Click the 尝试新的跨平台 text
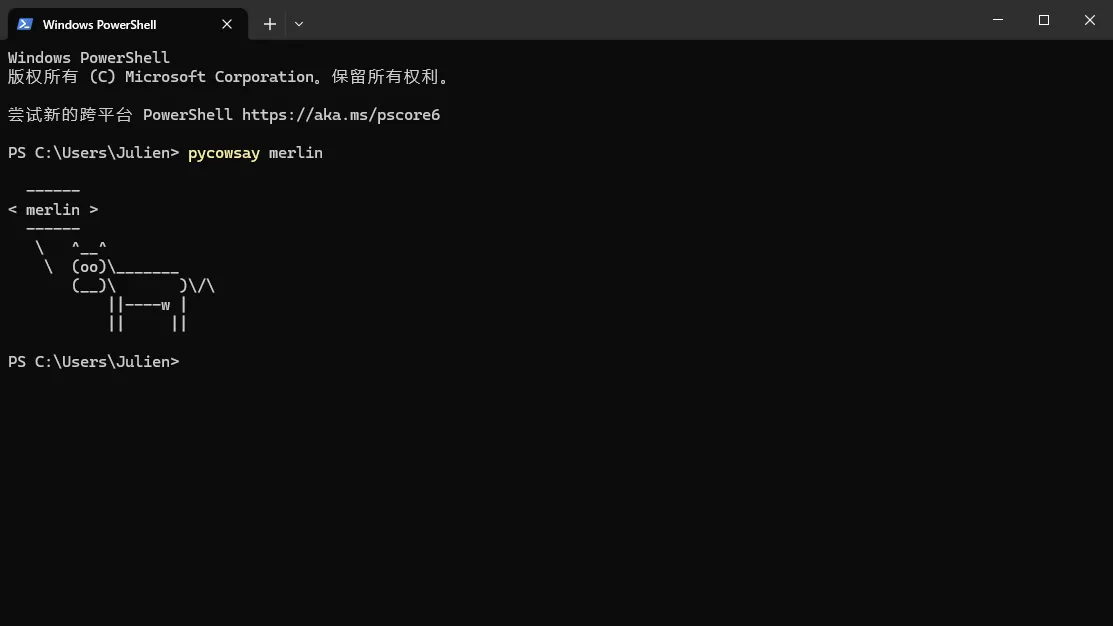Image resolution: width=1113 pixels, height=626 pixels. [70, 115]
